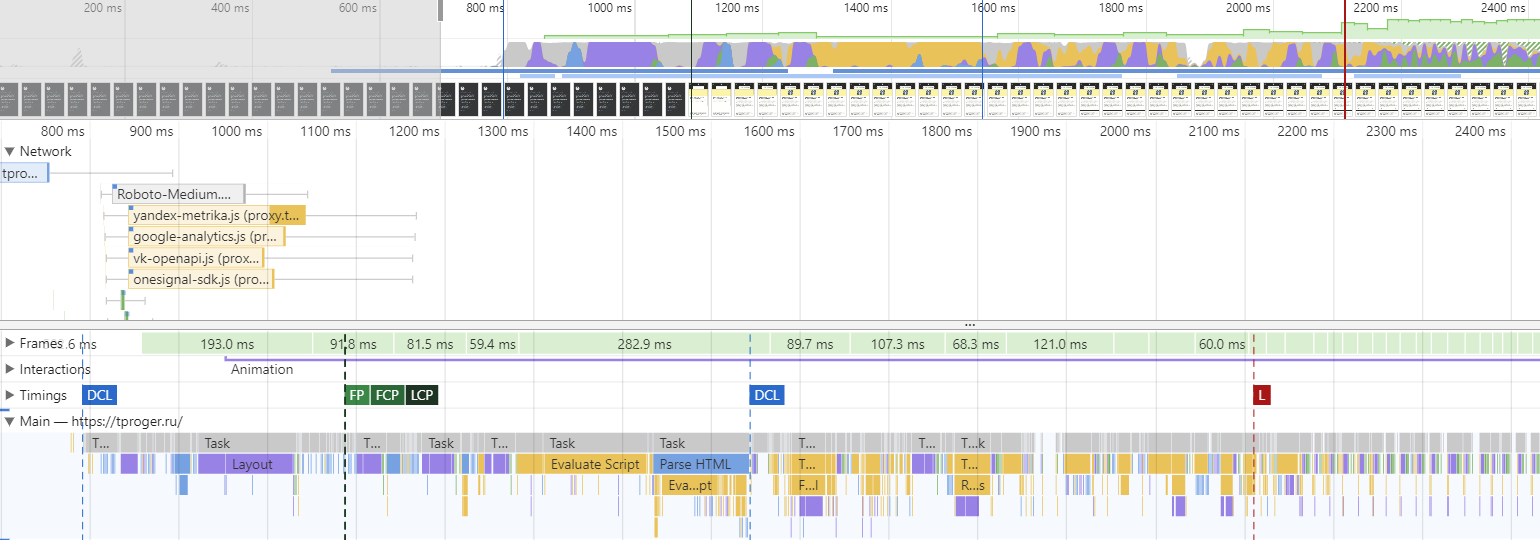Select the onesignal-sdk.js network request
Screen dimensions: 1540x540
201,280
